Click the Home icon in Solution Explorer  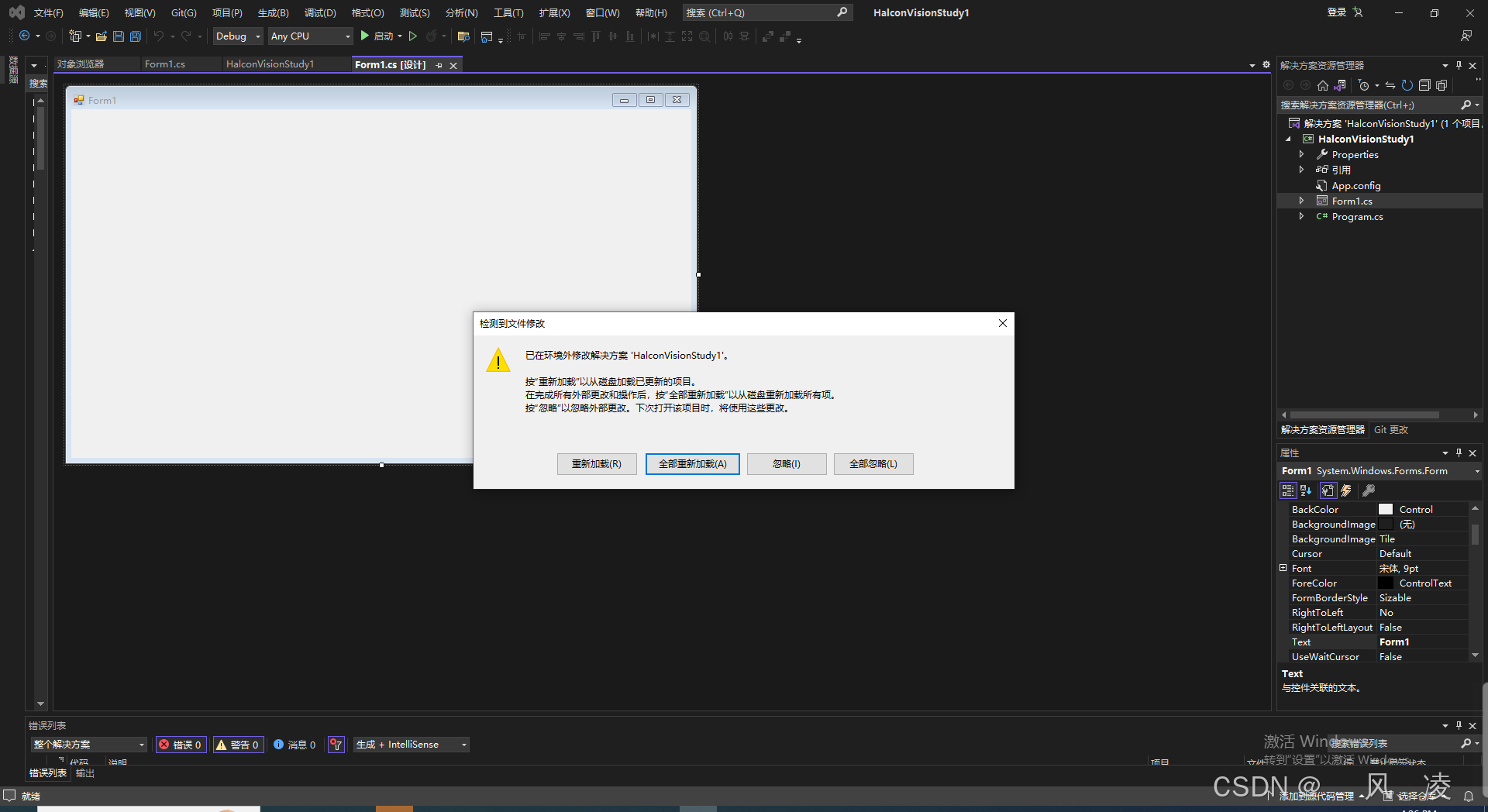(1323, 85)
